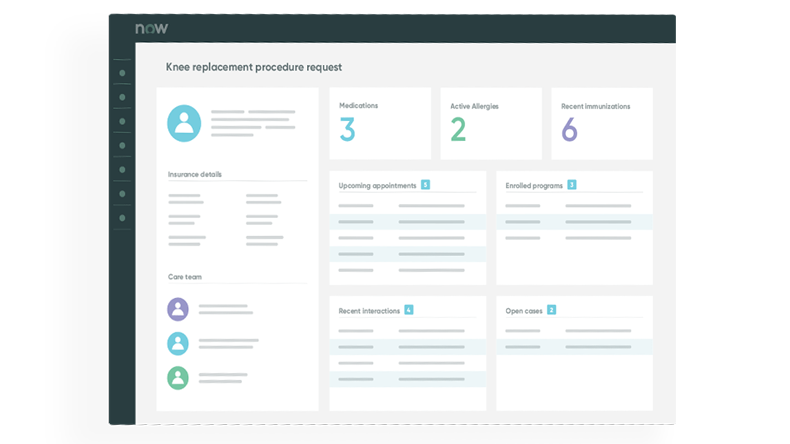
Task: Open the Active Allergies count card
Action: click(x=490, y=123)
